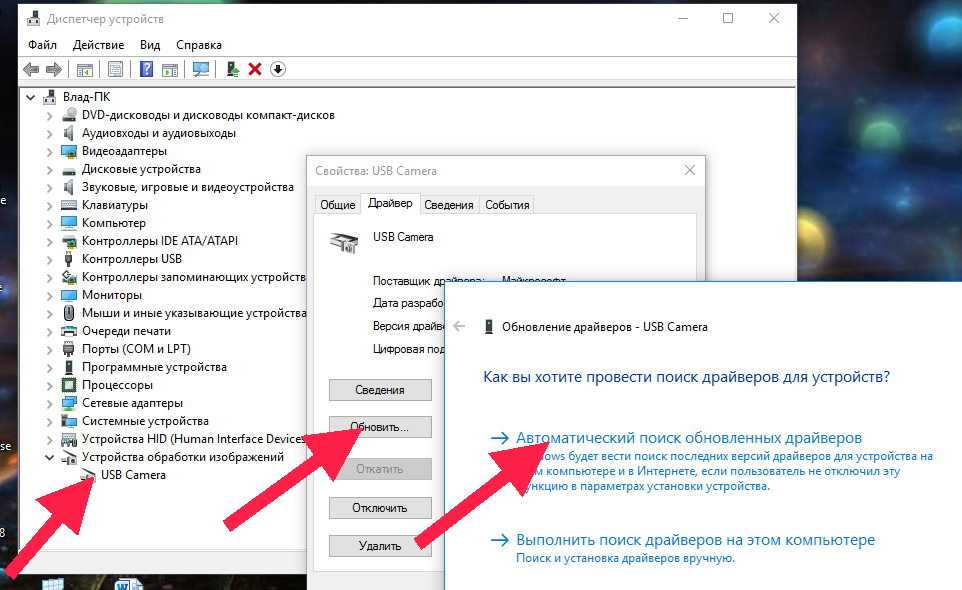Collapse the Влад-ПК root node
This screenshot has height=590, width=962.
30,97
